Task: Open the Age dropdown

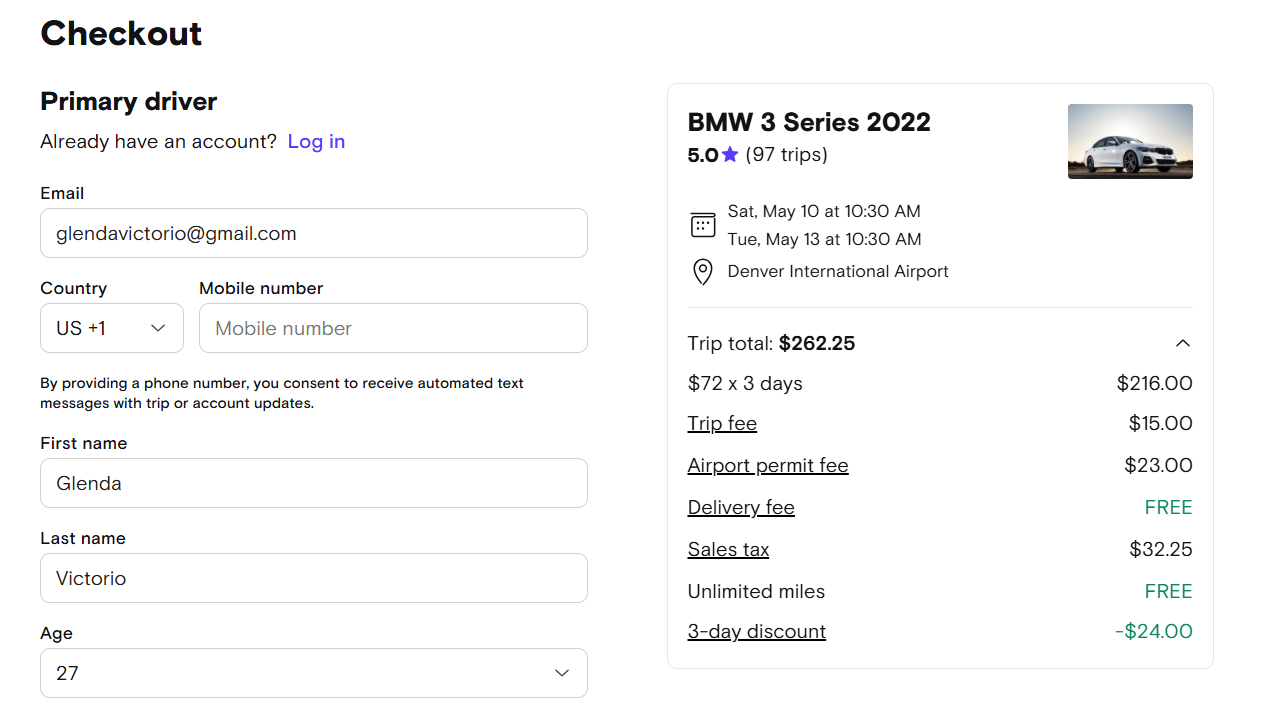Action: coord(313,673)
